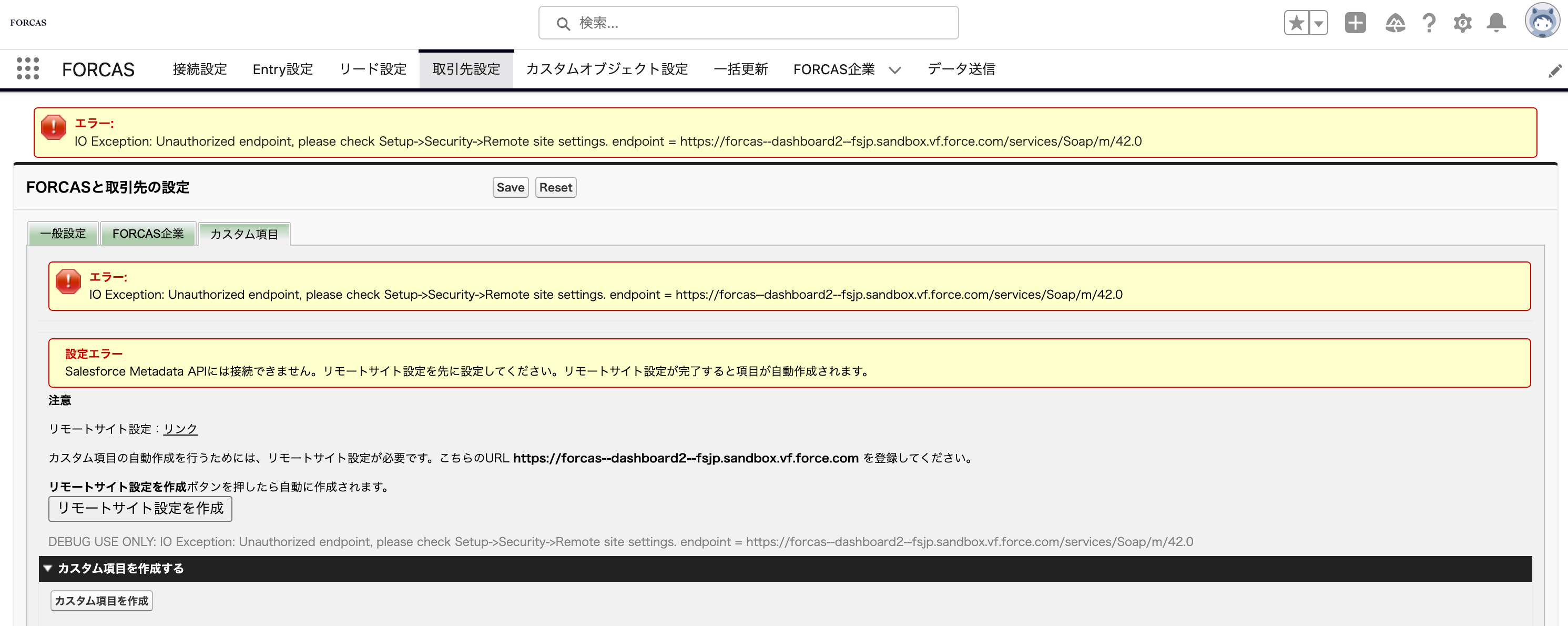View notifications with the bell icon
Screen dimensions: 1568x626
pyautogui.click(x=1497, y=23)
